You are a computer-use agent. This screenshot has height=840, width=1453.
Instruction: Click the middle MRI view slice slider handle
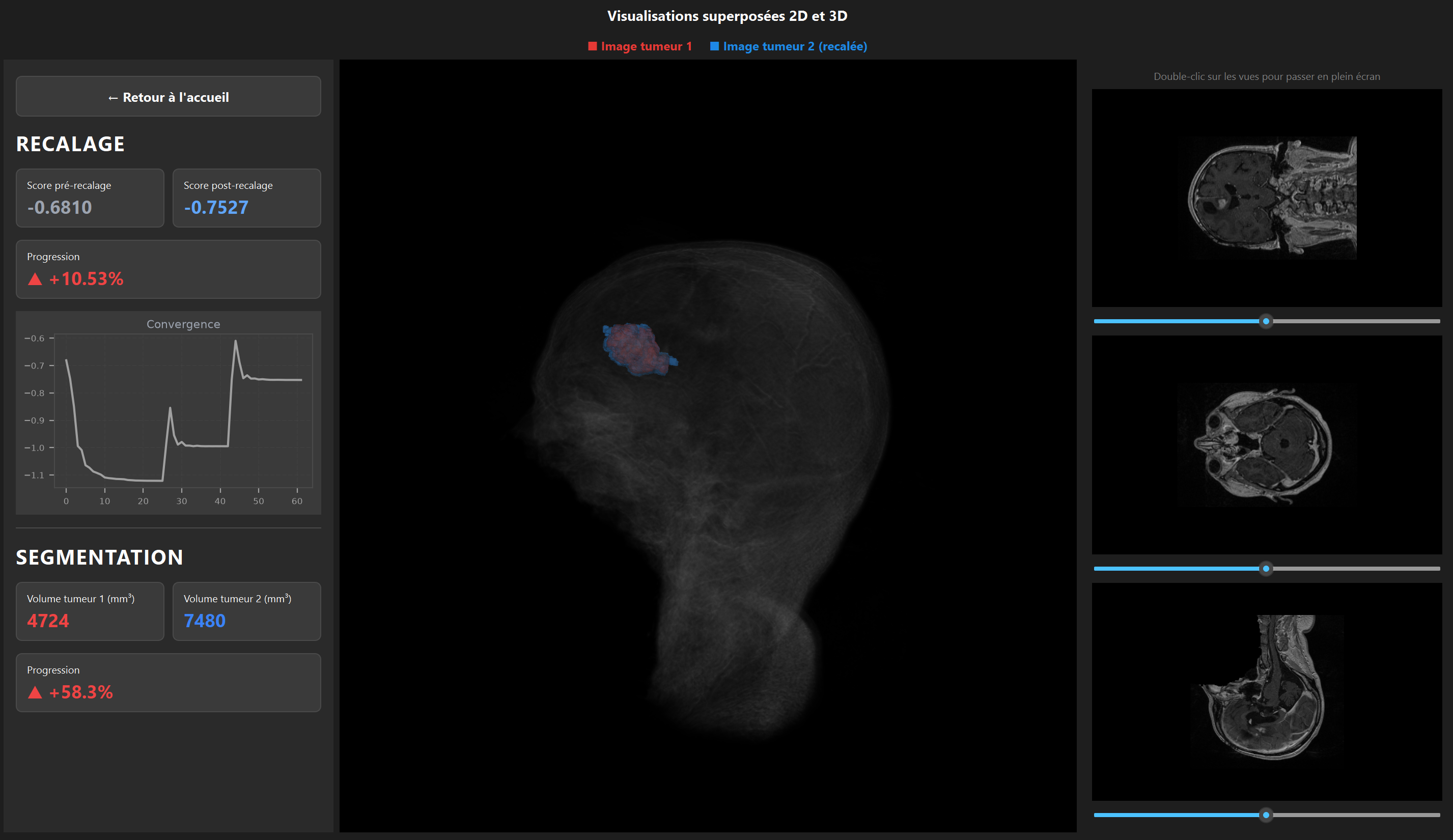click(x=1266, y=569)
